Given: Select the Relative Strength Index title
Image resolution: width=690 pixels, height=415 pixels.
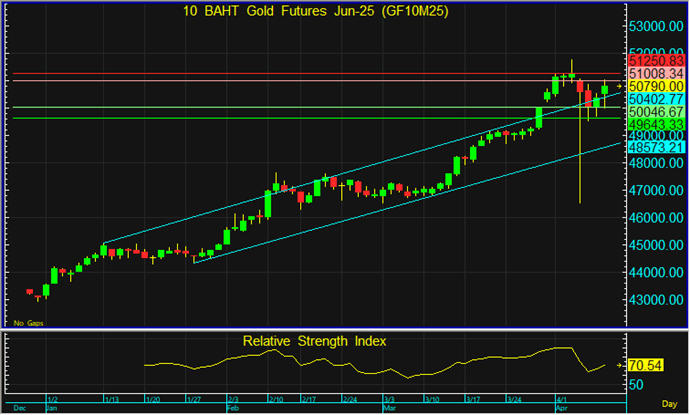Looking at the screenshot, I should click(314, 341).
